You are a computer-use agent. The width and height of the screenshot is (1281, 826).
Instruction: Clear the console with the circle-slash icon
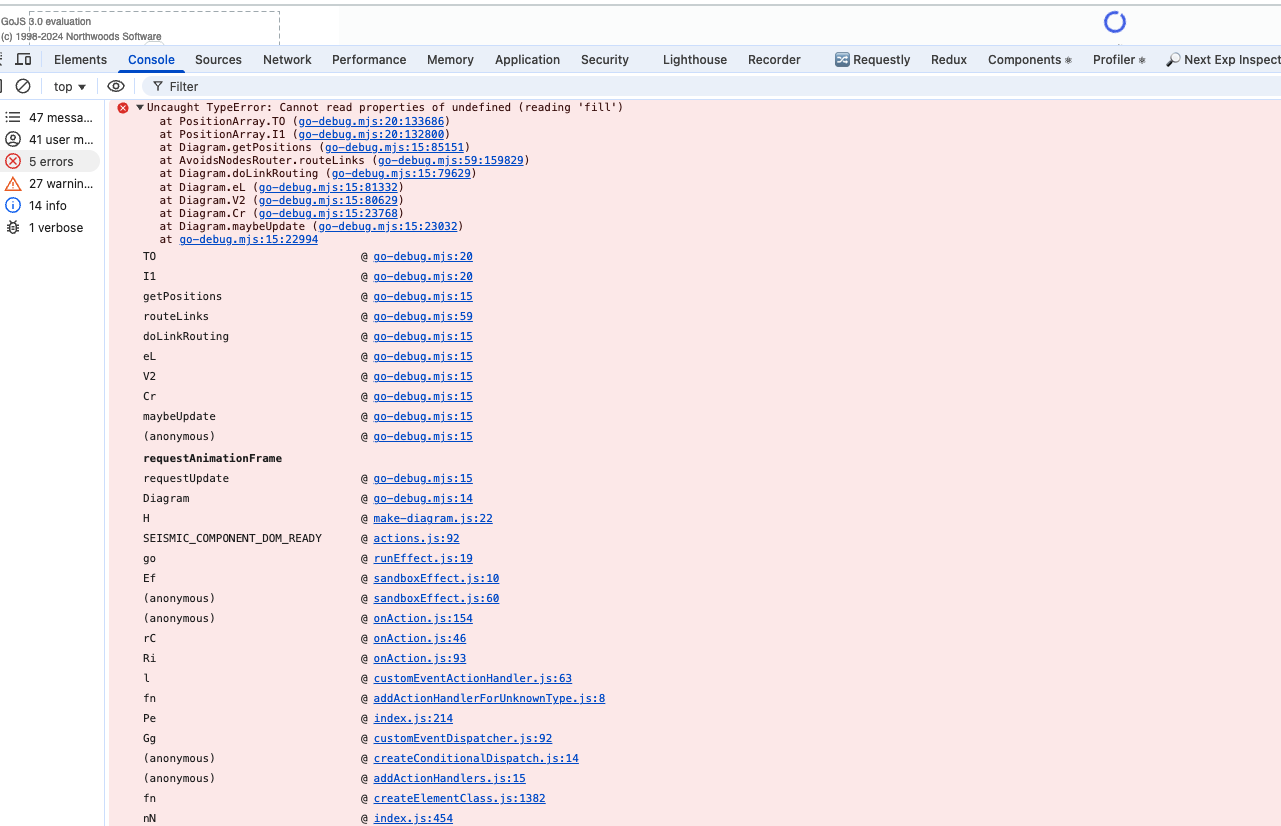(23, 87)
